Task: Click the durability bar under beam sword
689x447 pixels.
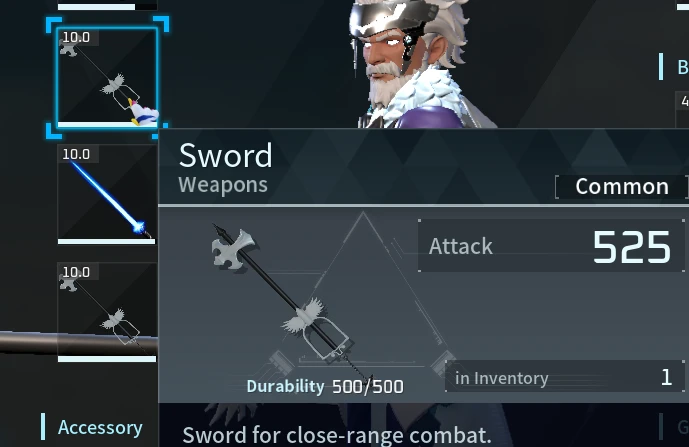Action: [107, 241]
